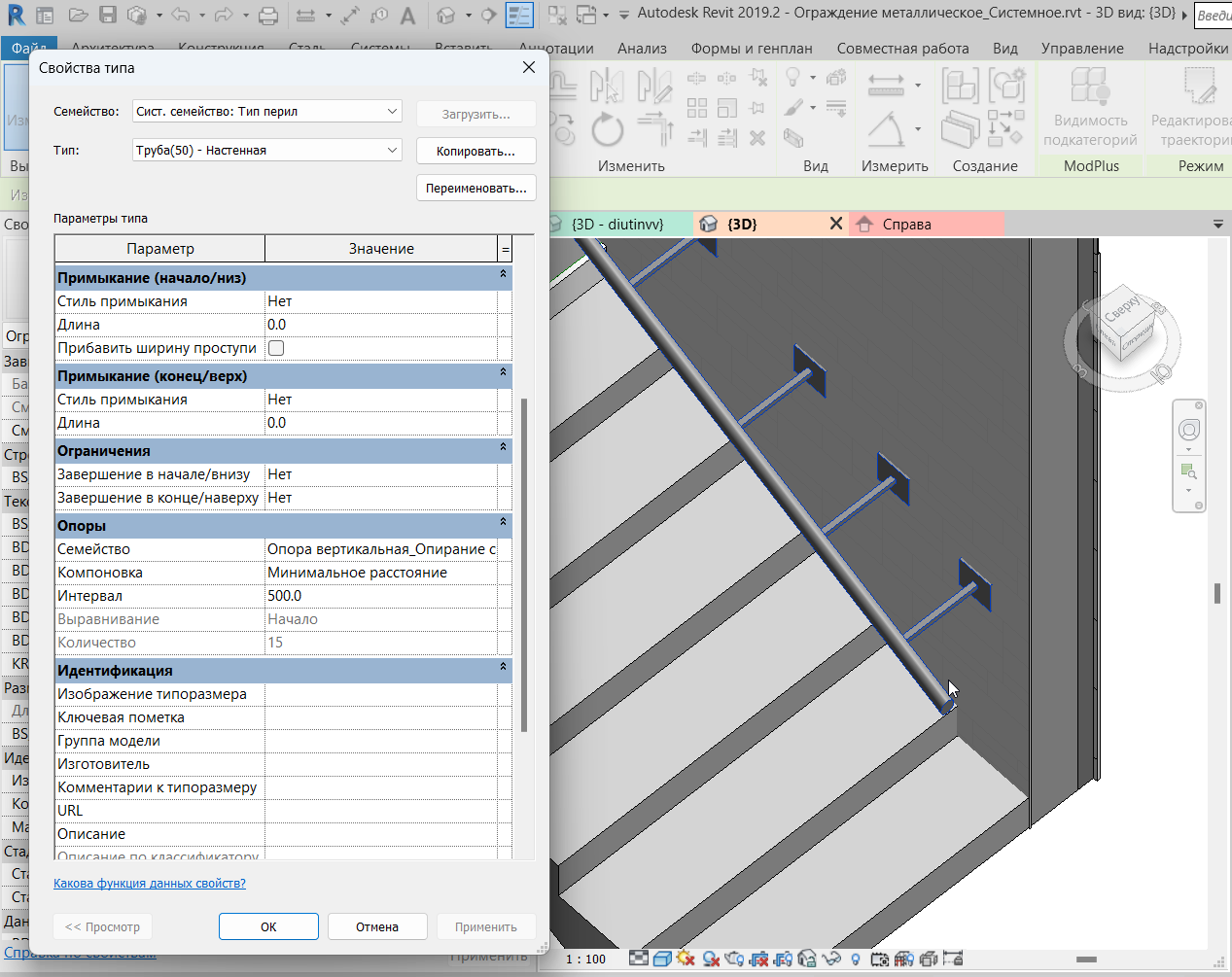Toggle the 'Прибавить ширину проступи' checkbox
Viewport: 1232px width, 977px height.
tap(276, 348)
